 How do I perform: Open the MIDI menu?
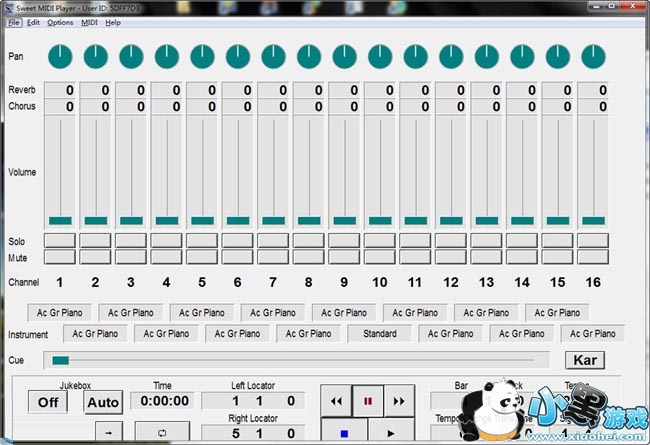[89, 22]
